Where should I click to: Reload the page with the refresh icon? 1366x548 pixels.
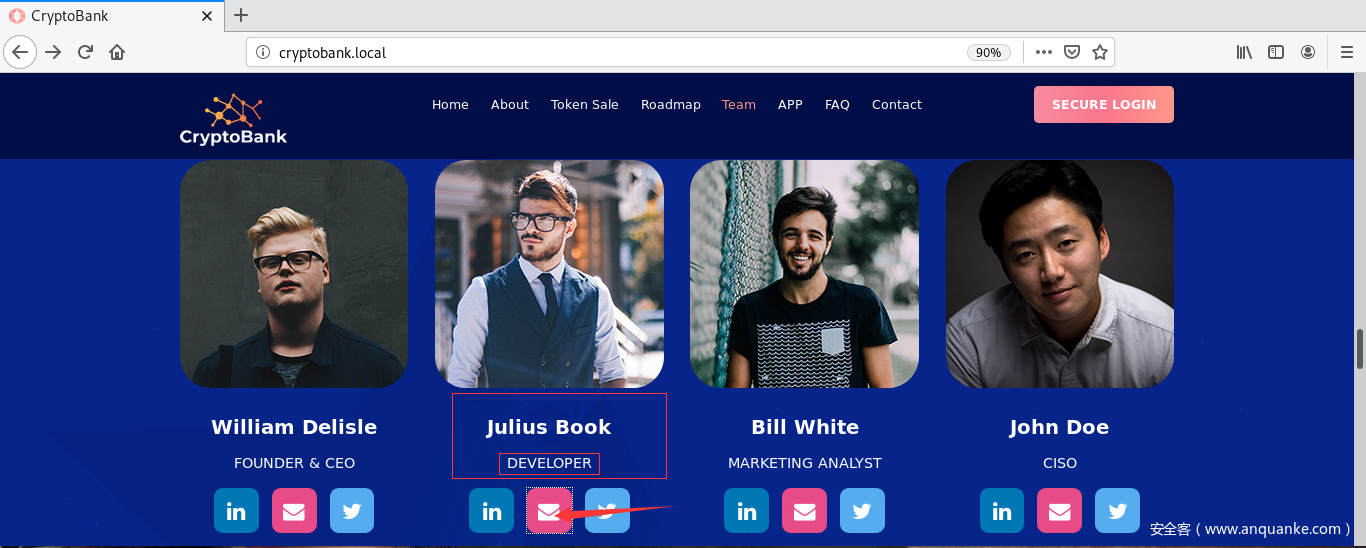pyautogui.click(x=85, y=52)
